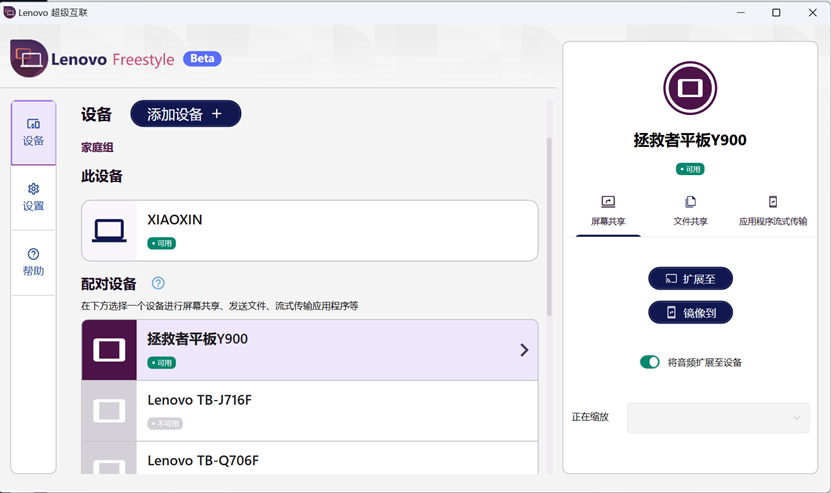The height and width of the screenshot is (493, 831).
Task: Open the 帮助 sidebar section
Action: [x=33, y=262]
